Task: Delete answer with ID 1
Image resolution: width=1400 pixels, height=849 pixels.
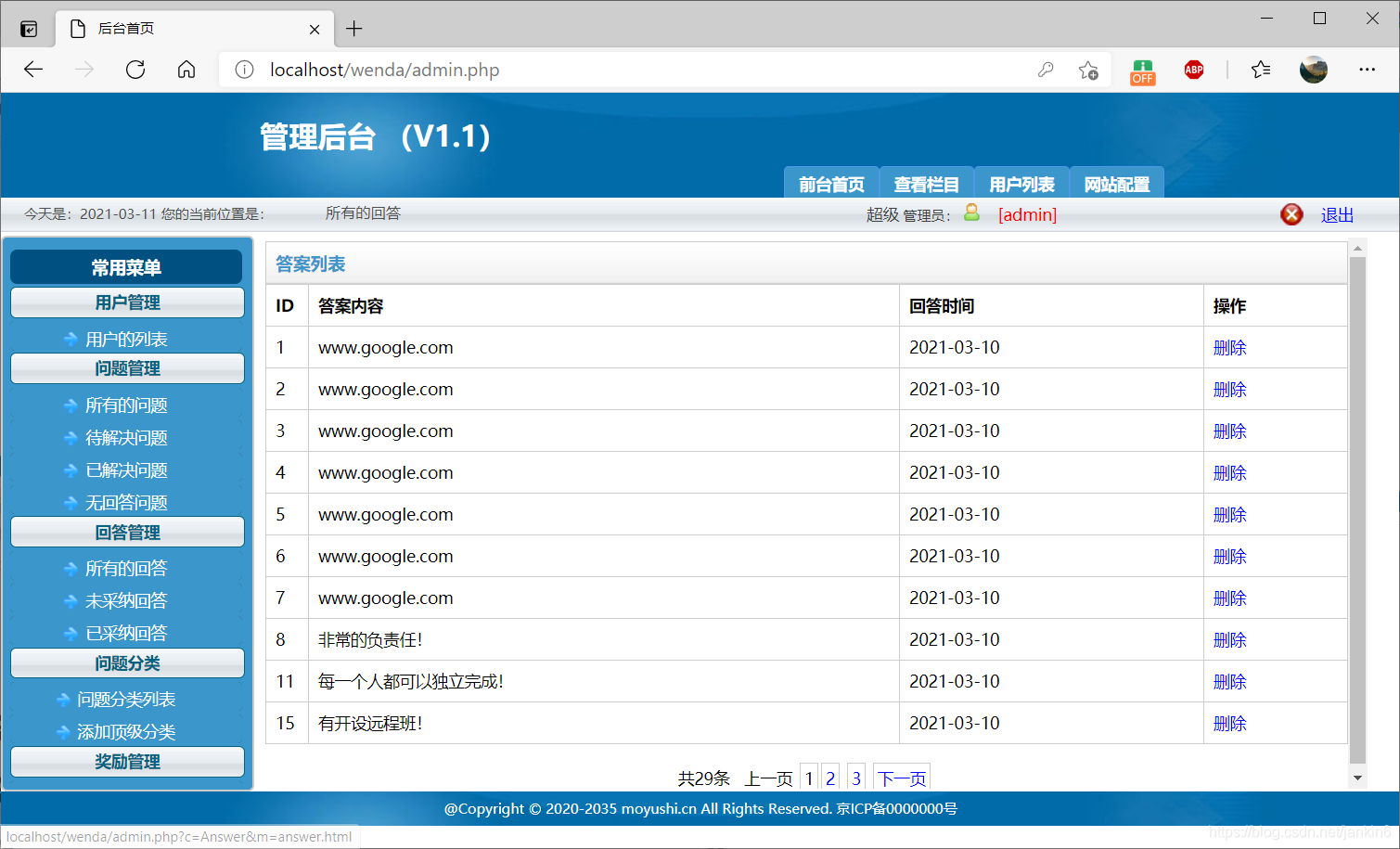Action: [1230, 348]
